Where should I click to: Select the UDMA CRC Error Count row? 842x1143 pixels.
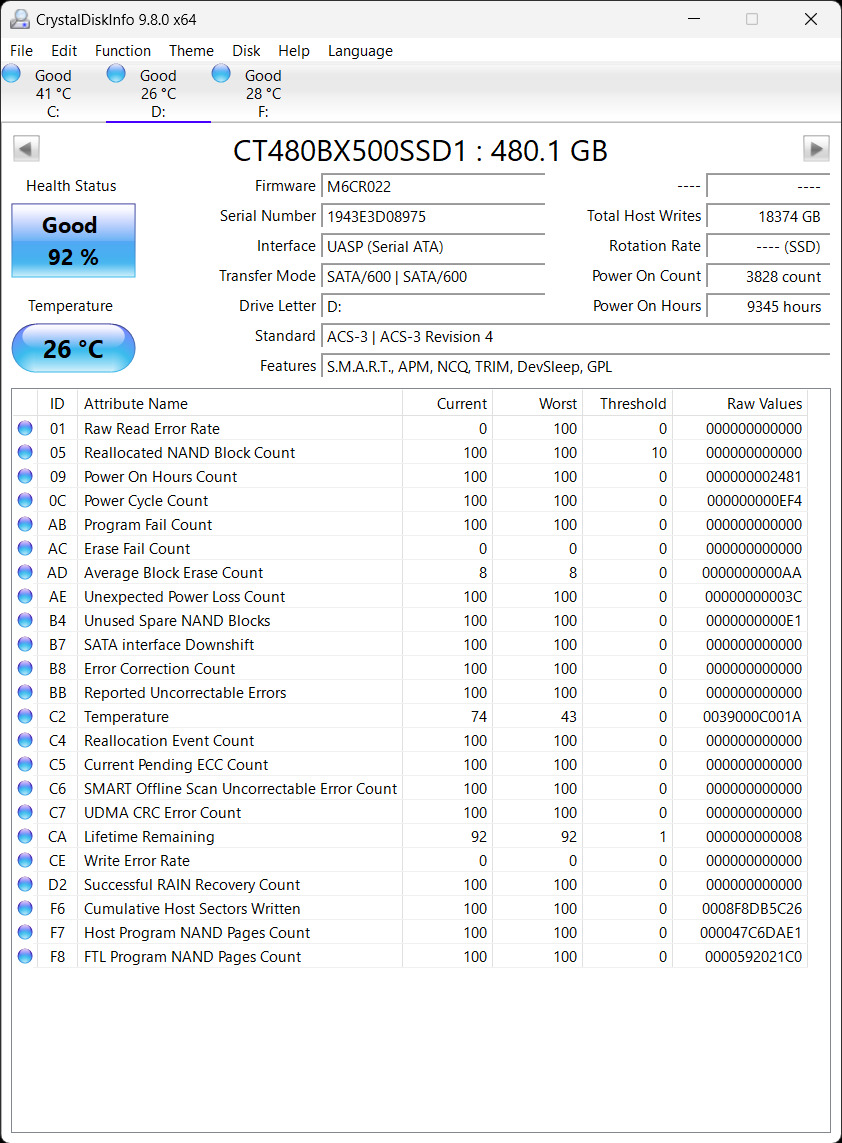pos(410,813)
